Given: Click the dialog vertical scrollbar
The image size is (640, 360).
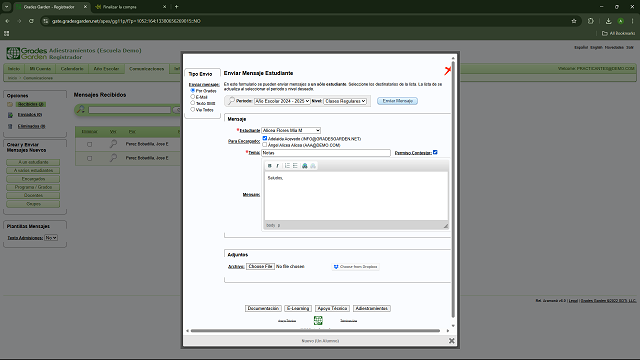Looking at the screenshot, I should [453, 189].
